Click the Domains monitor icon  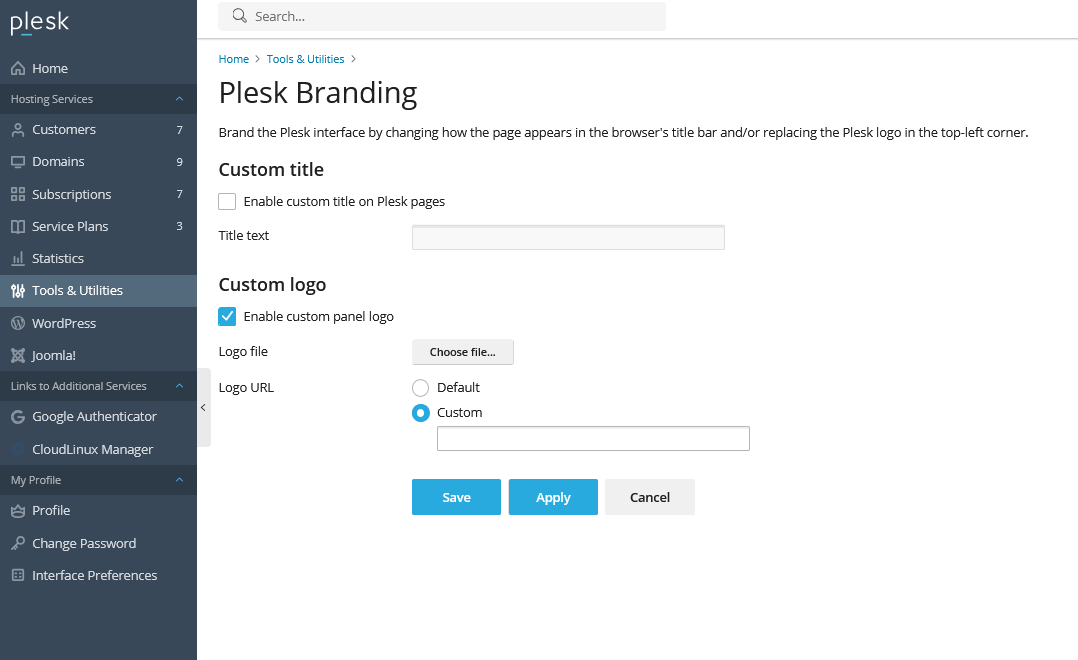18,162
